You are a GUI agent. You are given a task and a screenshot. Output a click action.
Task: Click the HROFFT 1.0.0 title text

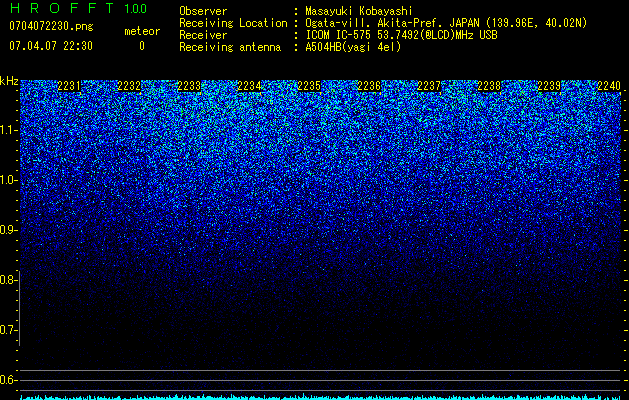click(x=78, y=8)
